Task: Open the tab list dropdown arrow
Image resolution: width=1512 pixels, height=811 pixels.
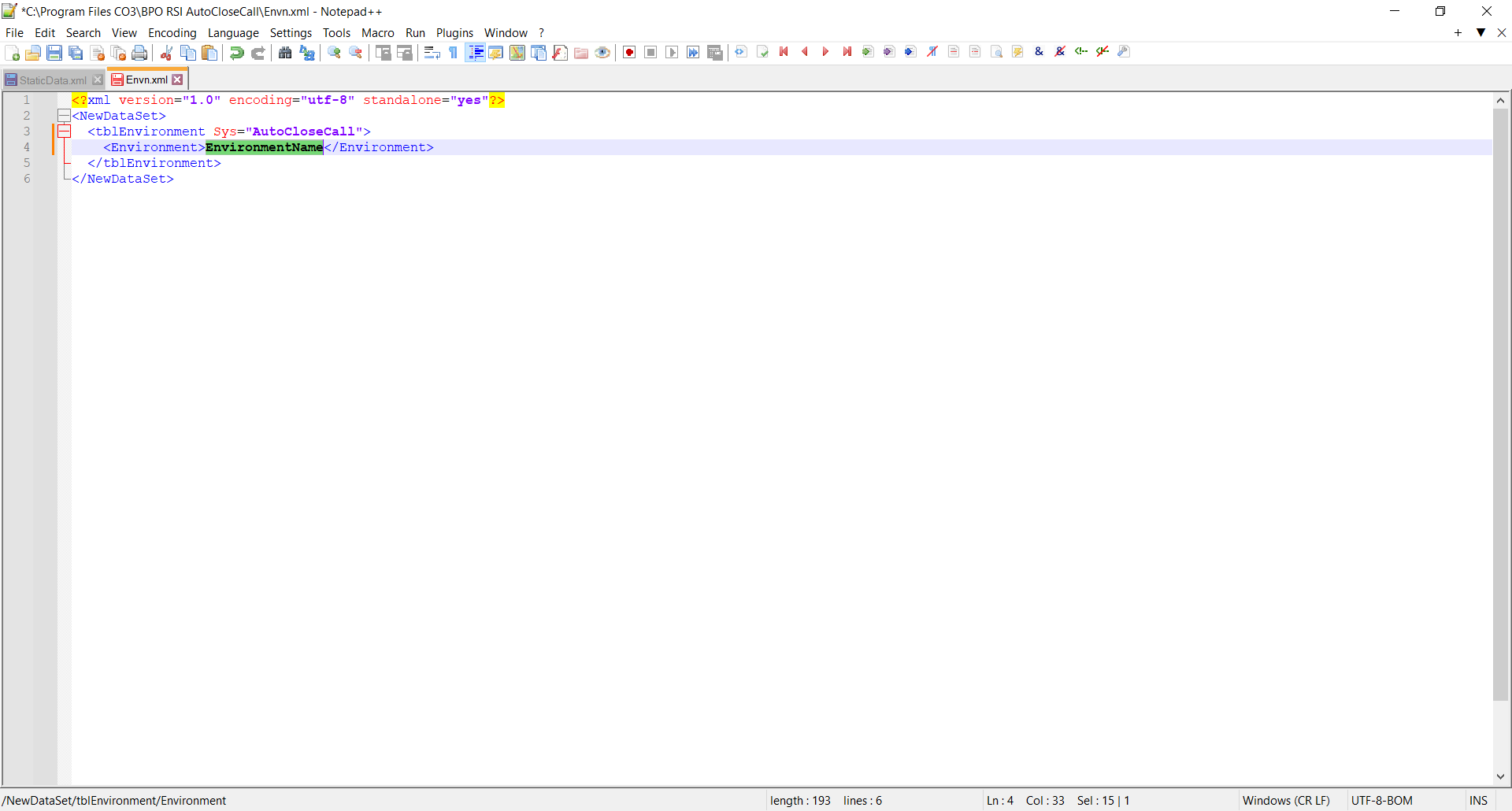Action: (x=1480, y=32)
